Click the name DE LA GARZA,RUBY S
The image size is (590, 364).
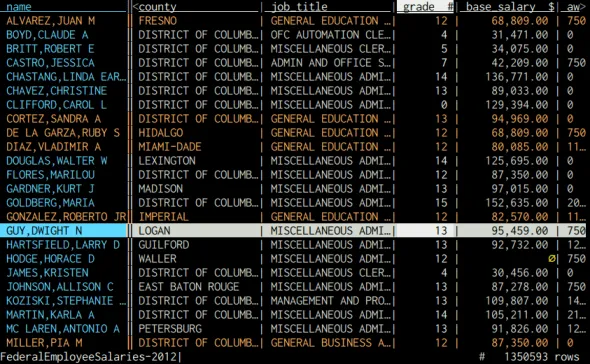(x=63, y=133)
